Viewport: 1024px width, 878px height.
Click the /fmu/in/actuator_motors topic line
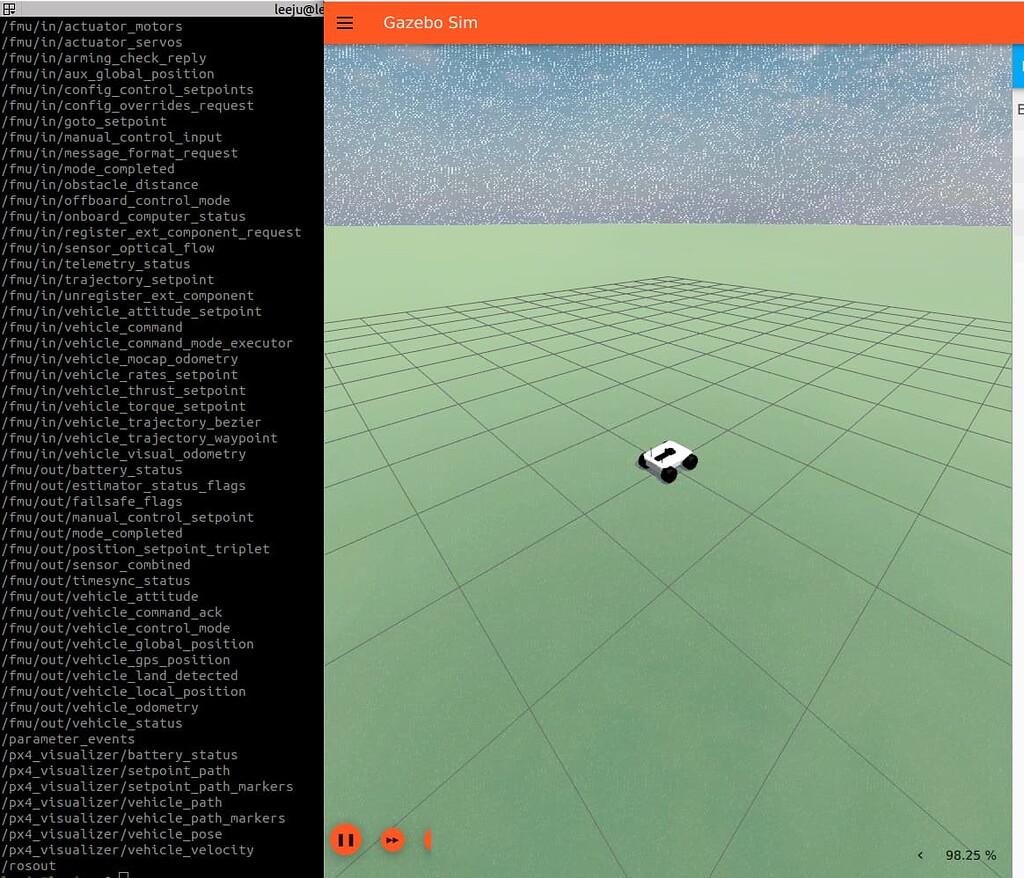pos(92,26)
